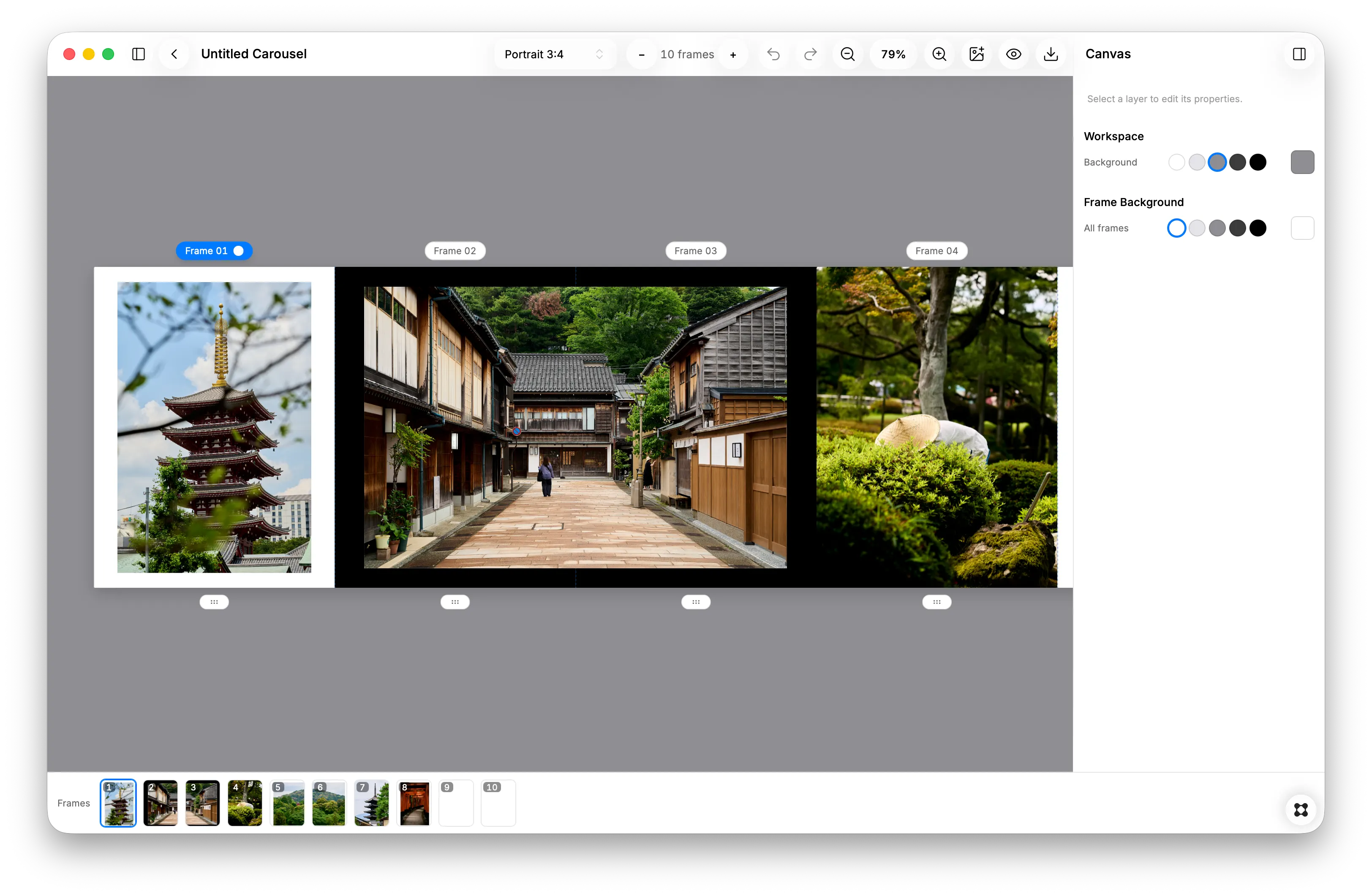
Task: Click the drag handle below Frame 01
Action: tap(214, 602)
